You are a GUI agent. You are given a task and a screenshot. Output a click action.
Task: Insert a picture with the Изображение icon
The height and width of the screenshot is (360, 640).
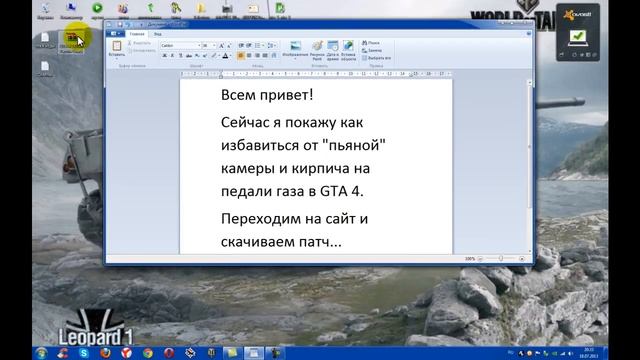click(x=296, y=46)
